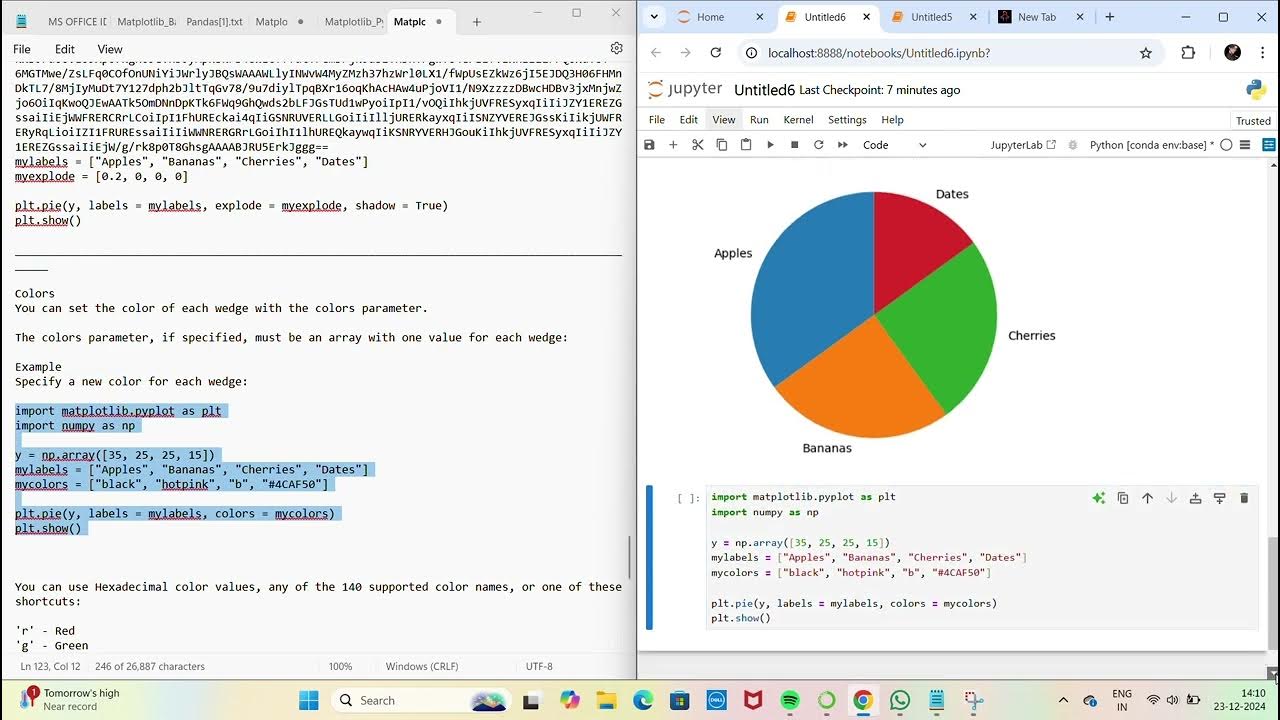The image size is (1280, 720).
Task: Click the taskbar Search box
Action: coord(421,700)
